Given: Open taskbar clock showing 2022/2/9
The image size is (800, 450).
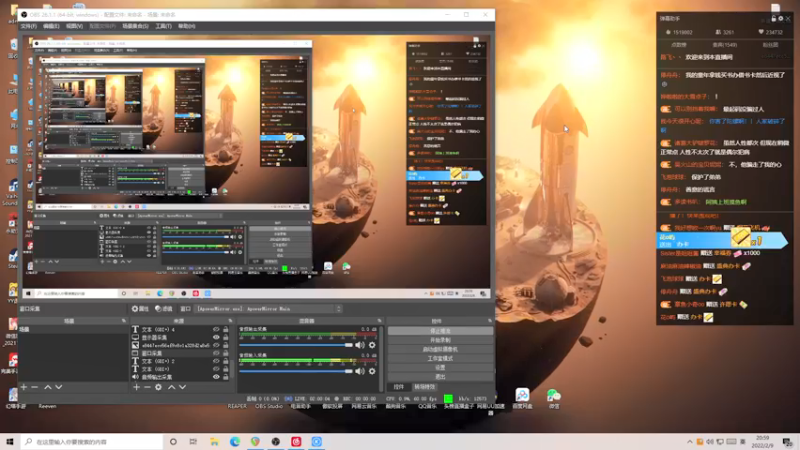Looking at the screenshot, I should (x=762, y=442).
